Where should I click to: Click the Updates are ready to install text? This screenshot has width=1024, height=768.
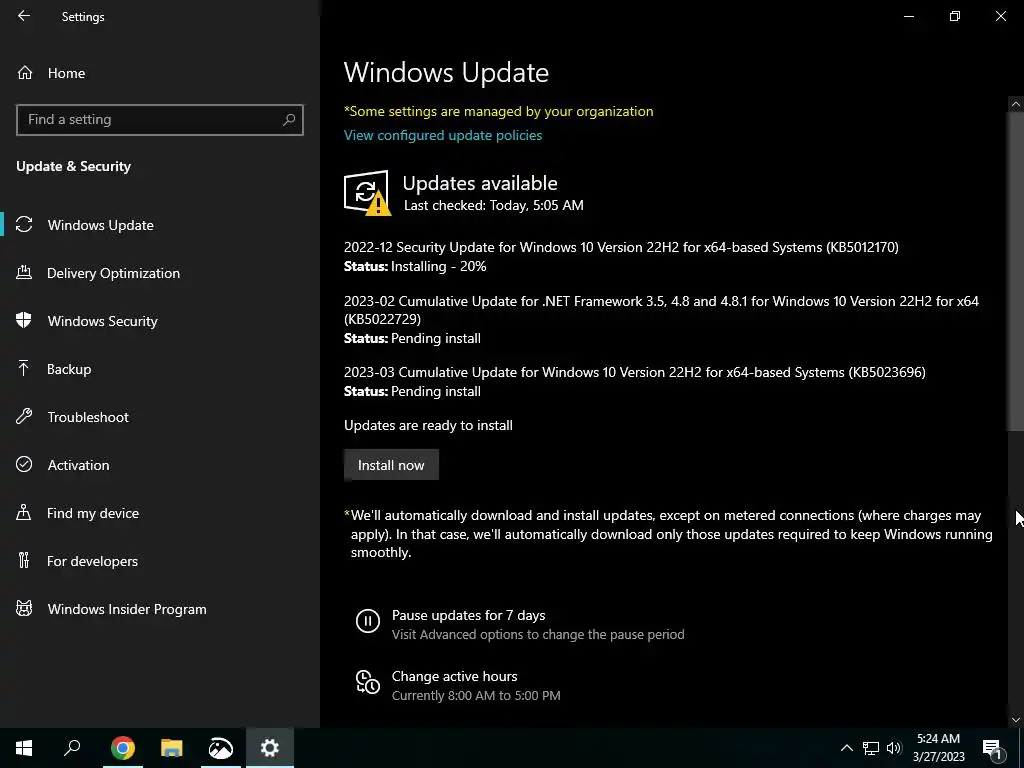[428, 425]
